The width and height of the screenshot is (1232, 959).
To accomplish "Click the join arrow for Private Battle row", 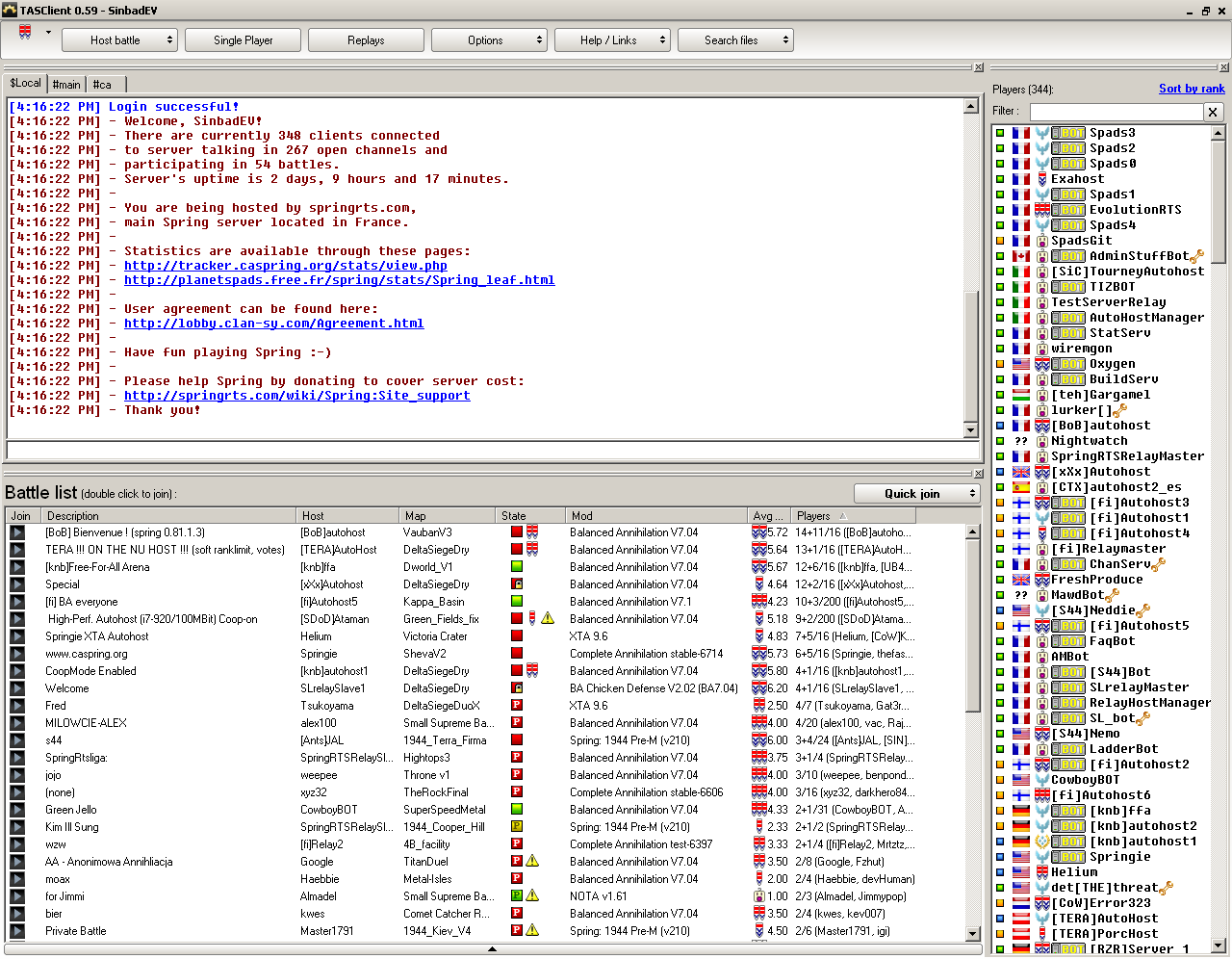I will pos(17,931).
